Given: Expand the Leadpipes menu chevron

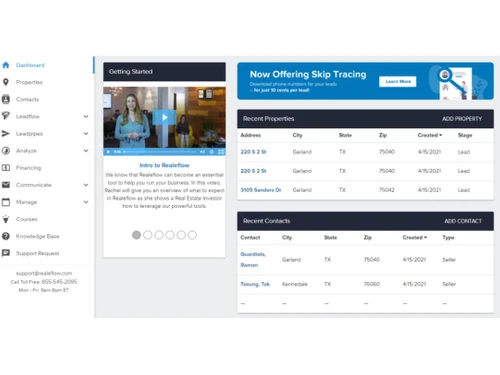Looking at the screenshot, I should (86, 133).
